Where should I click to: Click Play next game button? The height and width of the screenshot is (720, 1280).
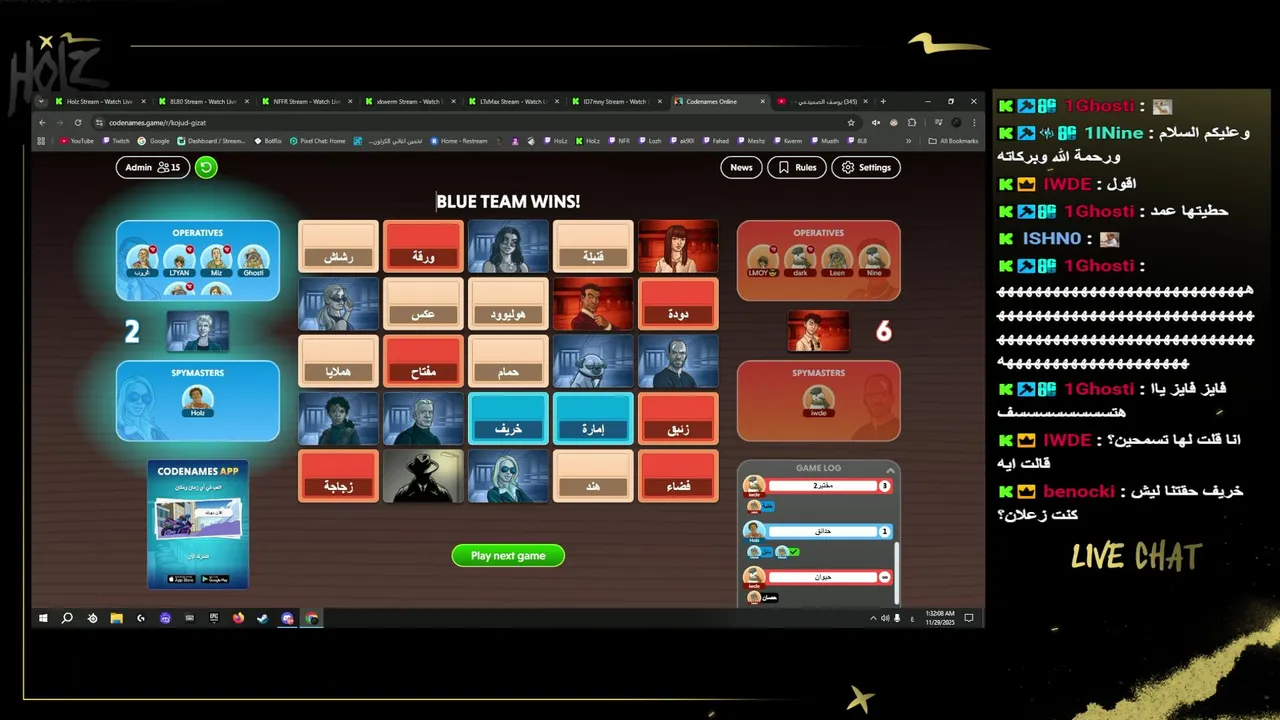click(508, 555)
